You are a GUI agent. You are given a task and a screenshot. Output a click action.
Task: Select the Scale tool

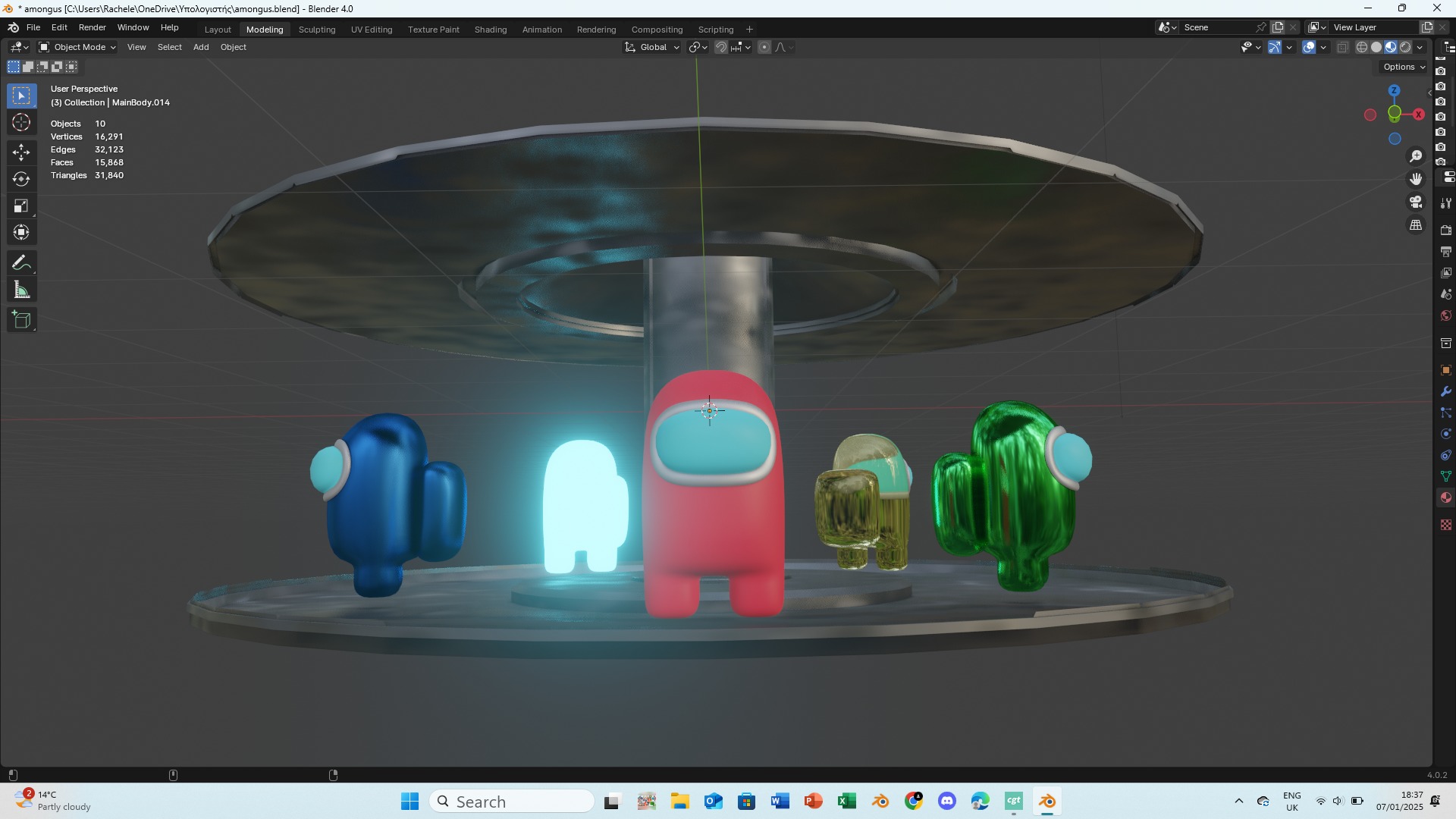(21, 206)
